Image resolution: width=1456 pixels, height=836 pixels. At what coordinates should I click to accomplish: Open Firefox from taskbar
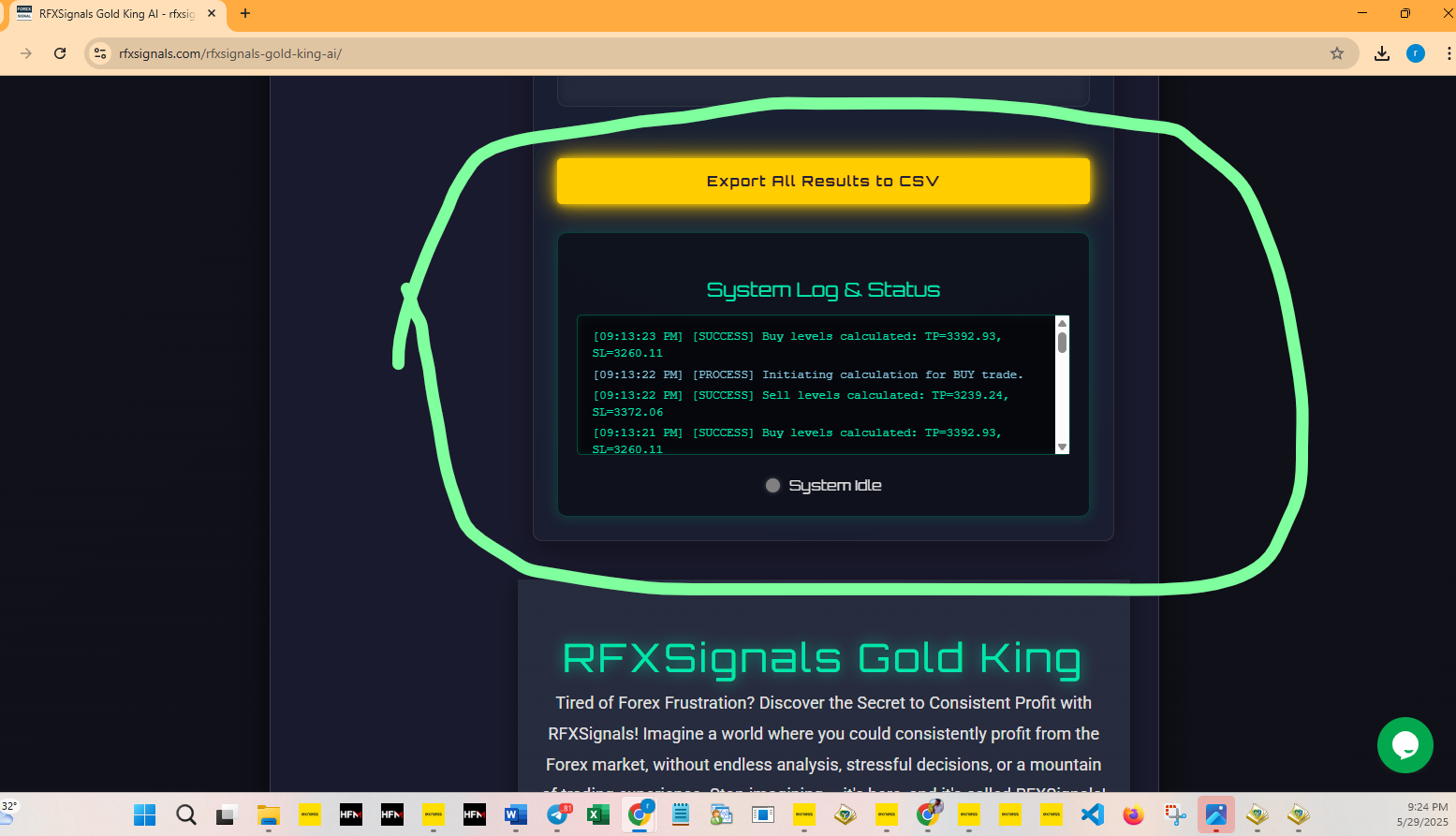[x=1133, y=814]
